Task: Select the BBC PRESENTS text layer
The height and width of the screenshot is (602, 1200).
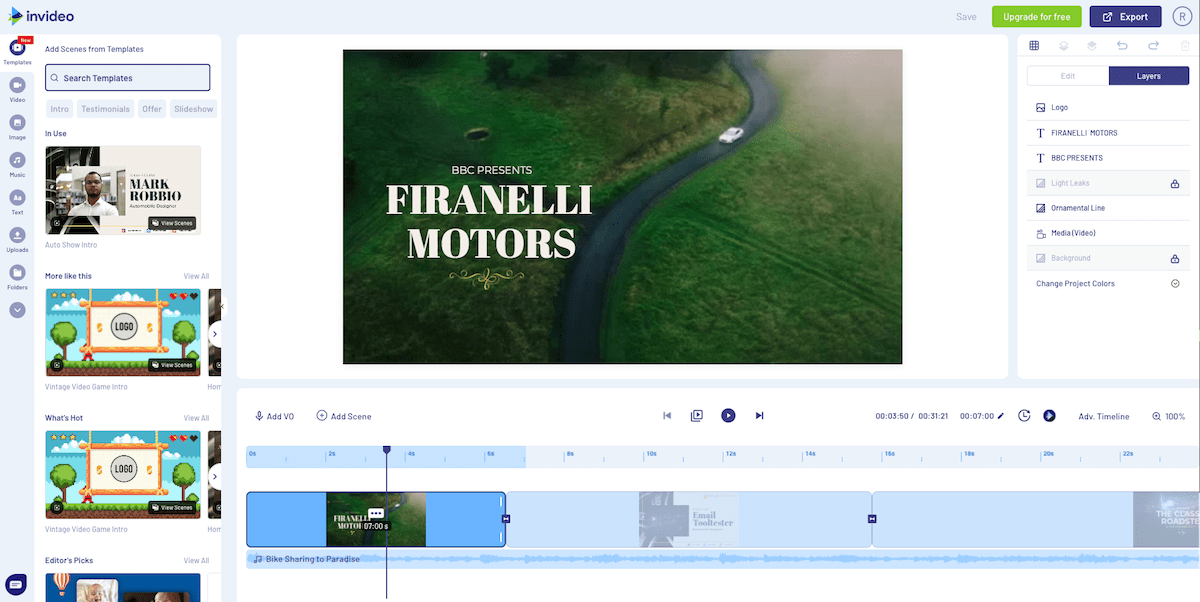Action: click(x=1109, y=158)
